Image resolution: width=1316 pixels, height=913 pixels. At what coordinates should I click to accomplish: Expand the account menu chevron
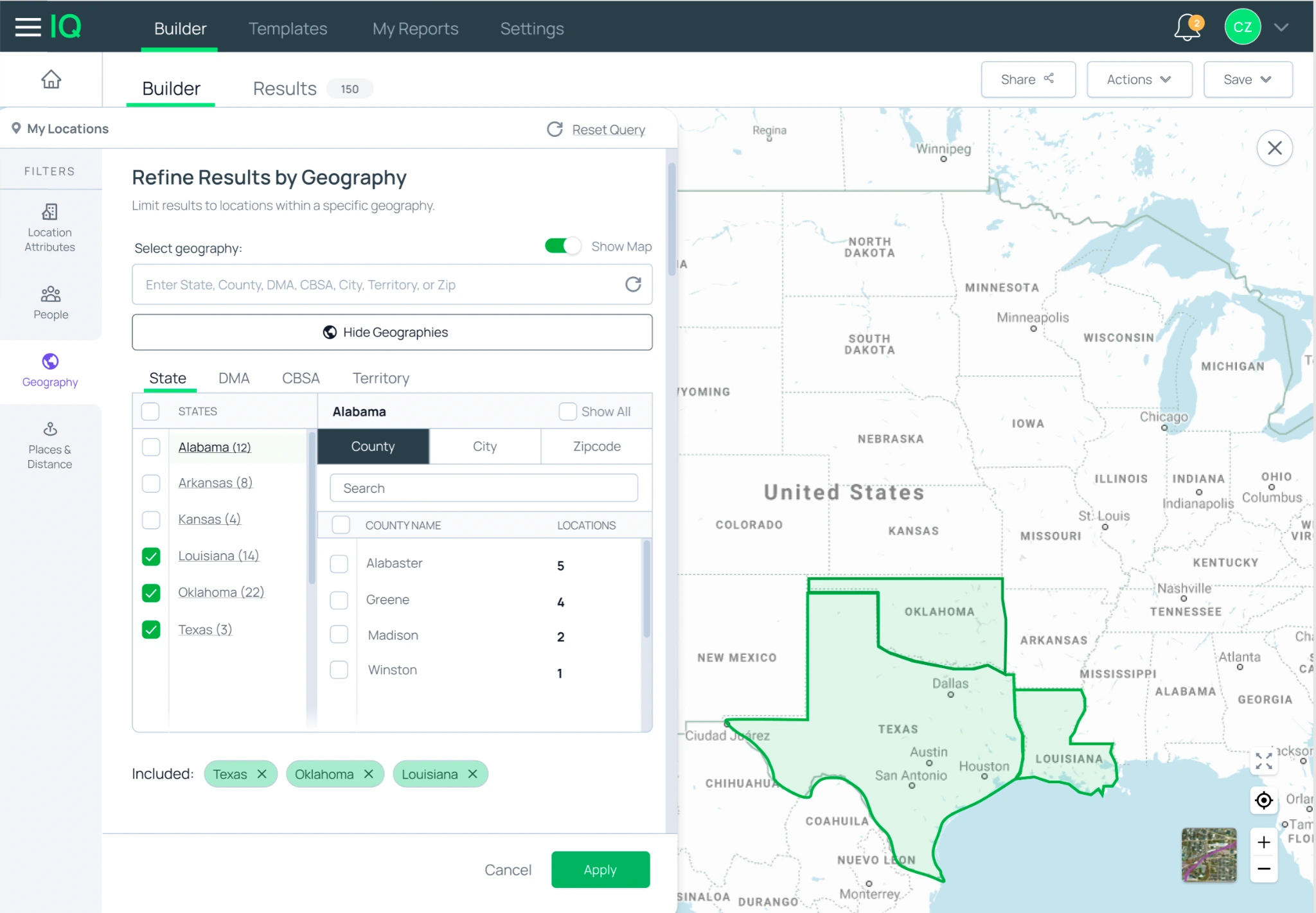1281,28
